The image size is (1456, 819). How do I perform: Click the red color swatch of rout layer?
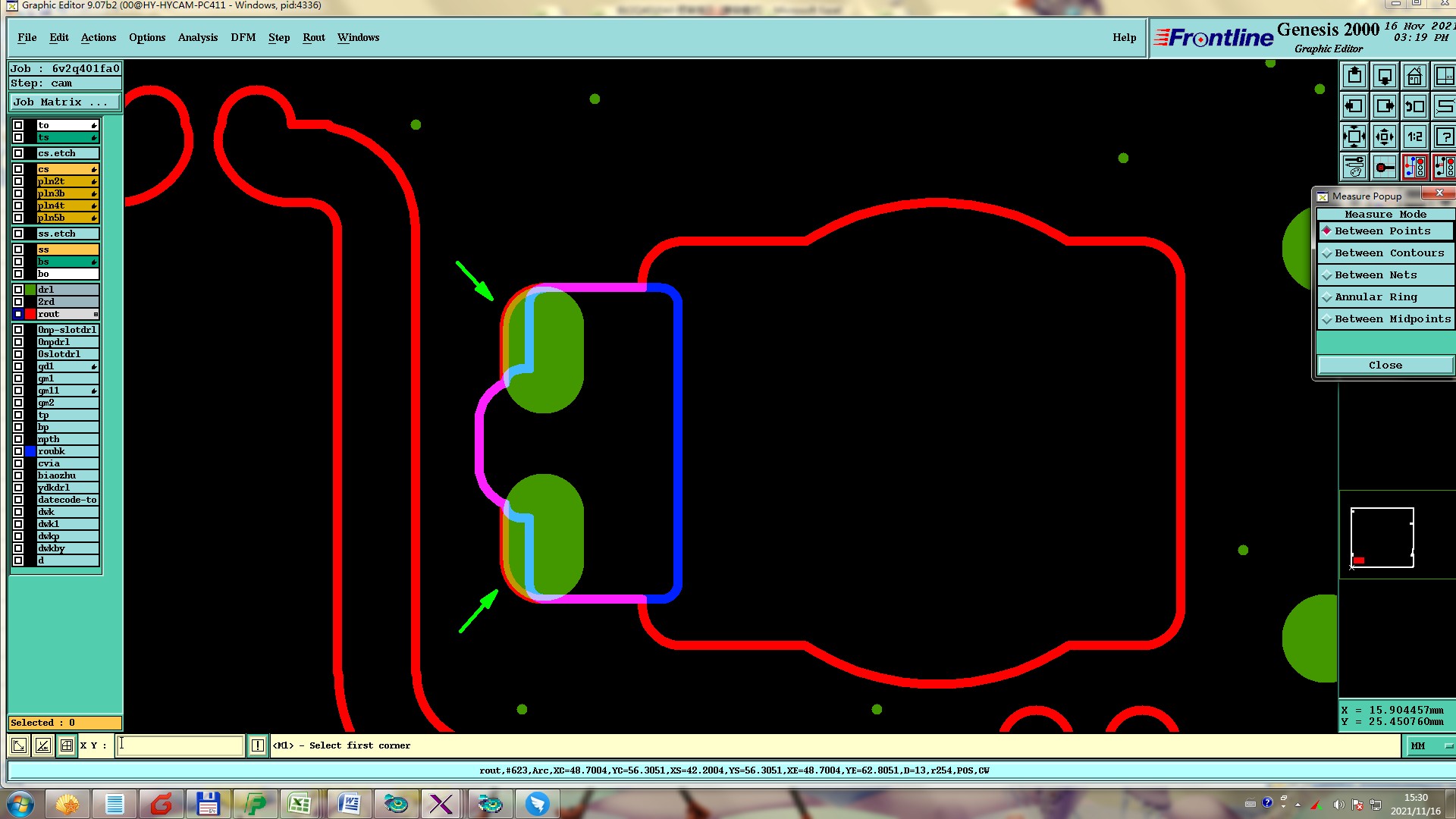point(30,314)
